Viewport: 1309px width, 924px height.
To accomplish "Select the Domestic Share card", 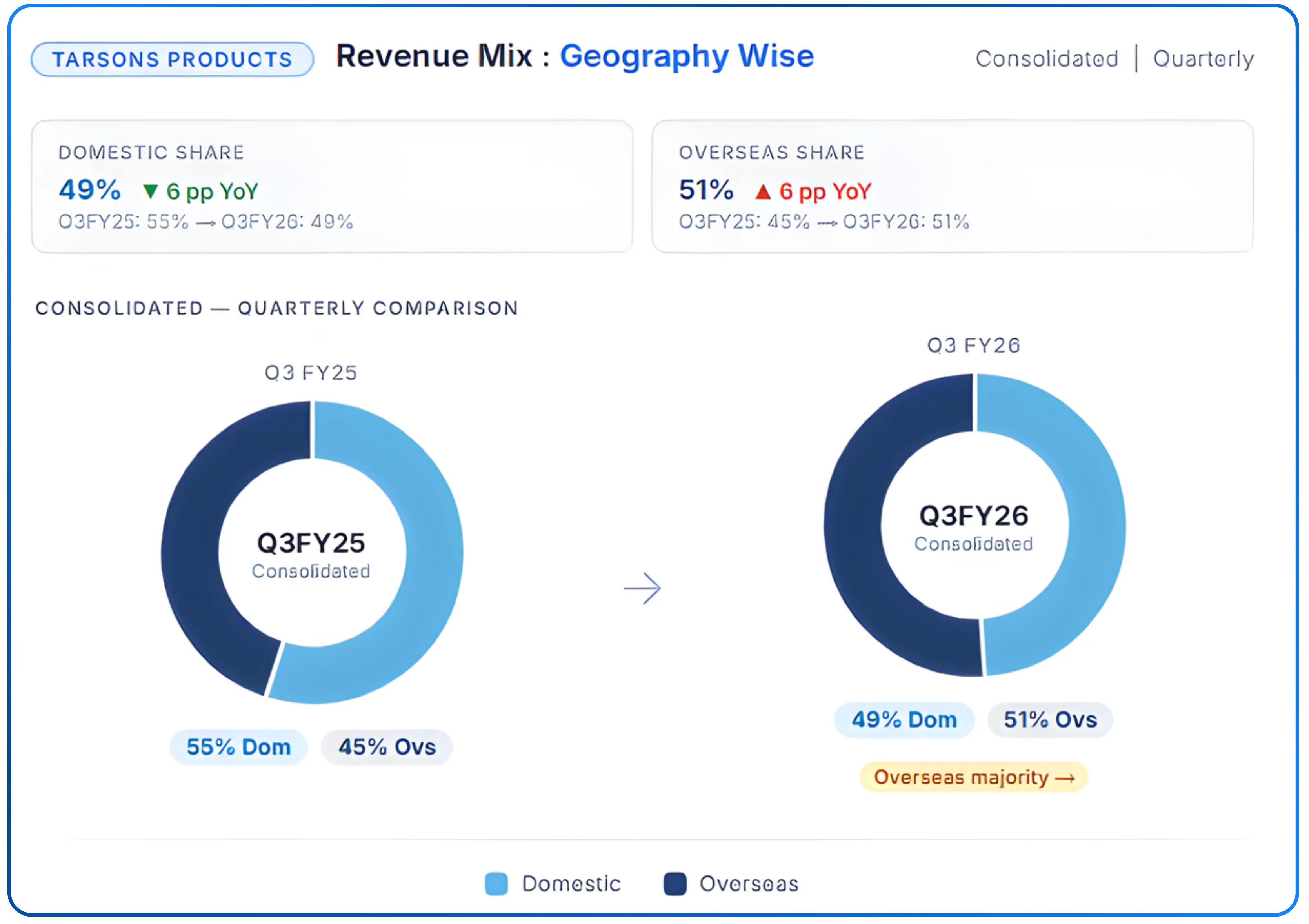I will [332, 186].
